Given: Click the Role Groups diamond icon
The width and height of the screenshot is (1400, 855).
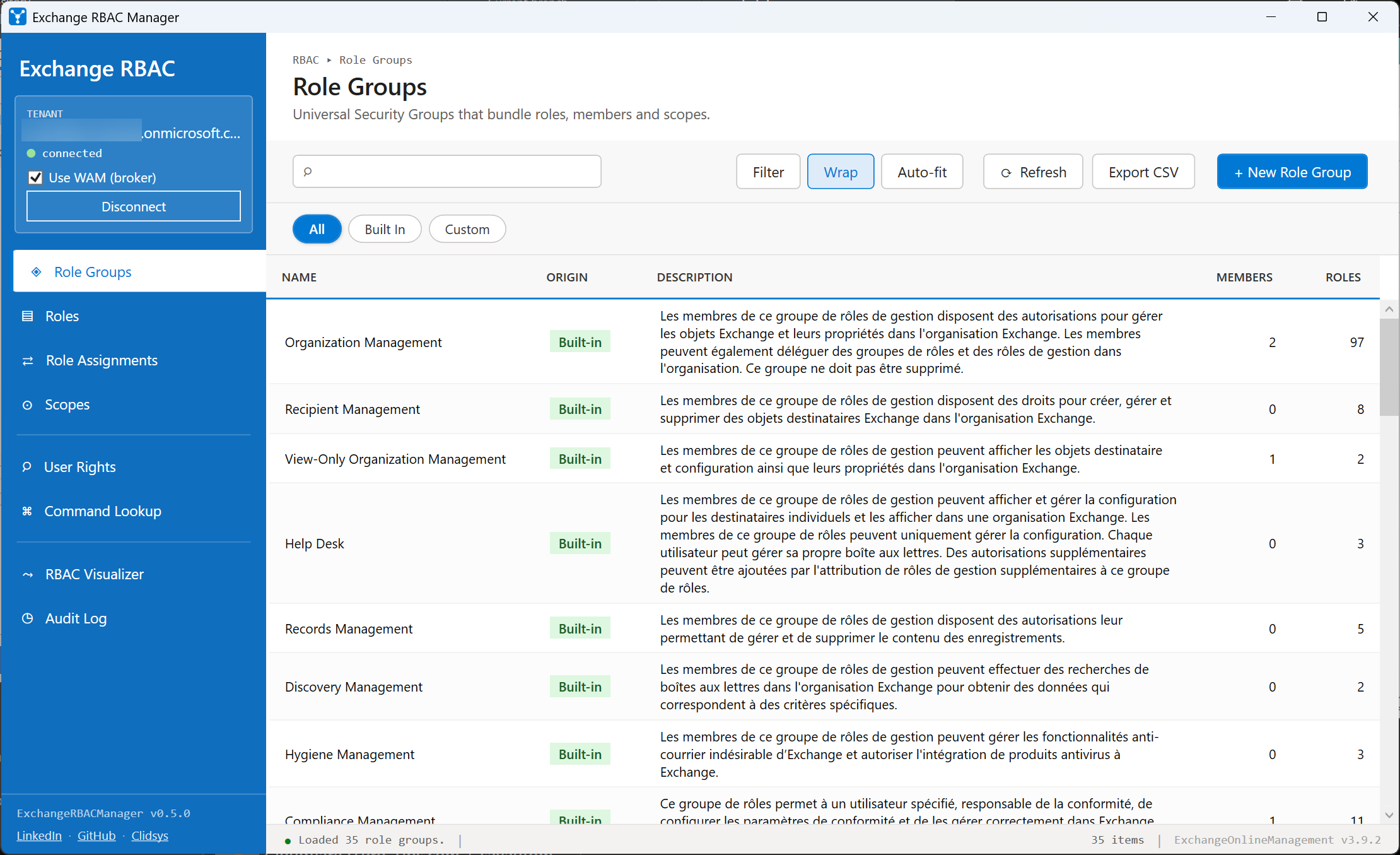Looking at the screenshot, I should coord(37,272).
